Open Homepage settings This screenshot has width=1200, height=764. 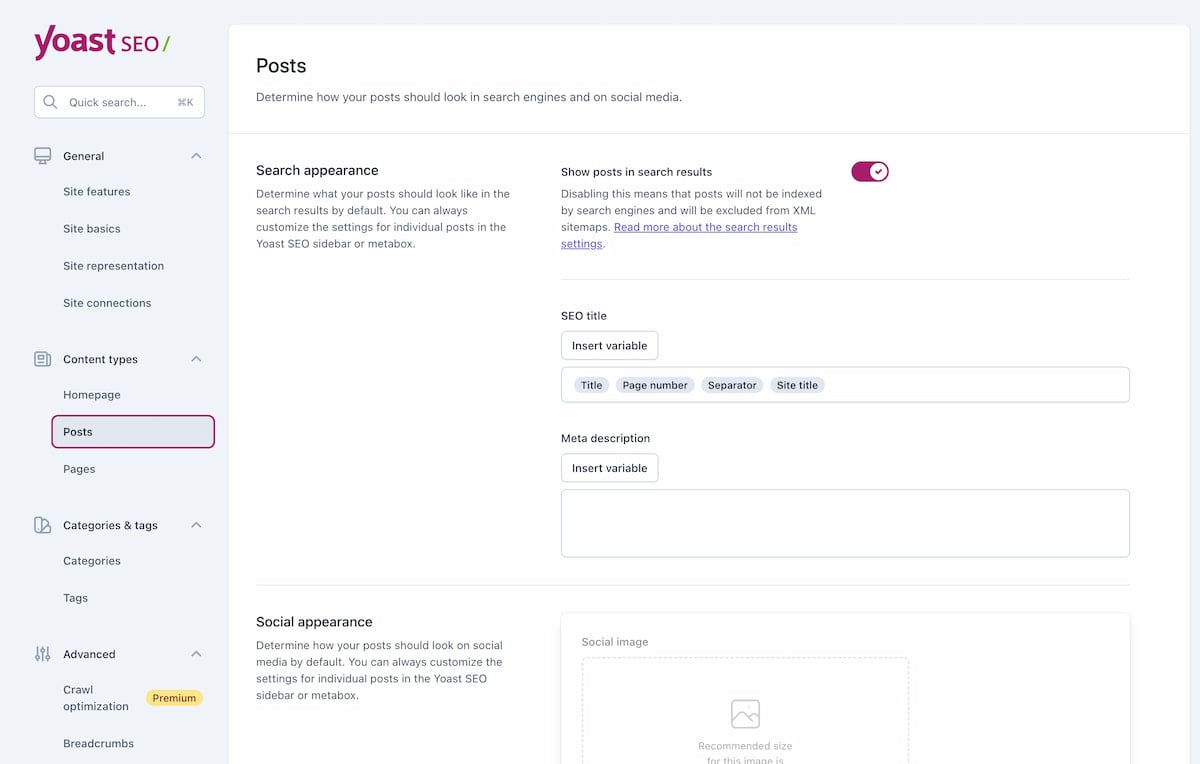[91, 395]
